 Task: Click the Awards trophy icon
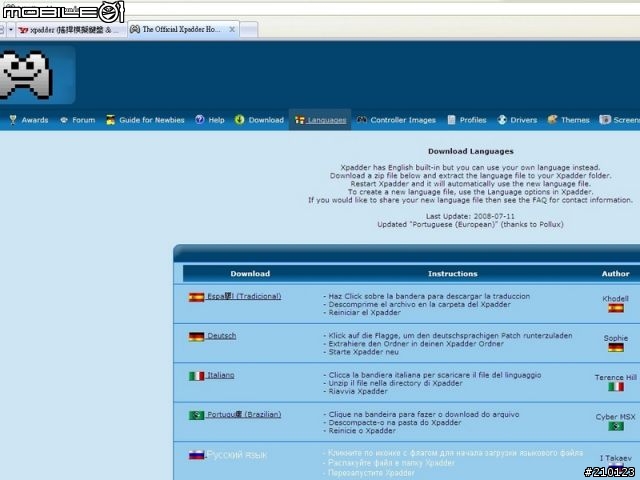(13, 120)
